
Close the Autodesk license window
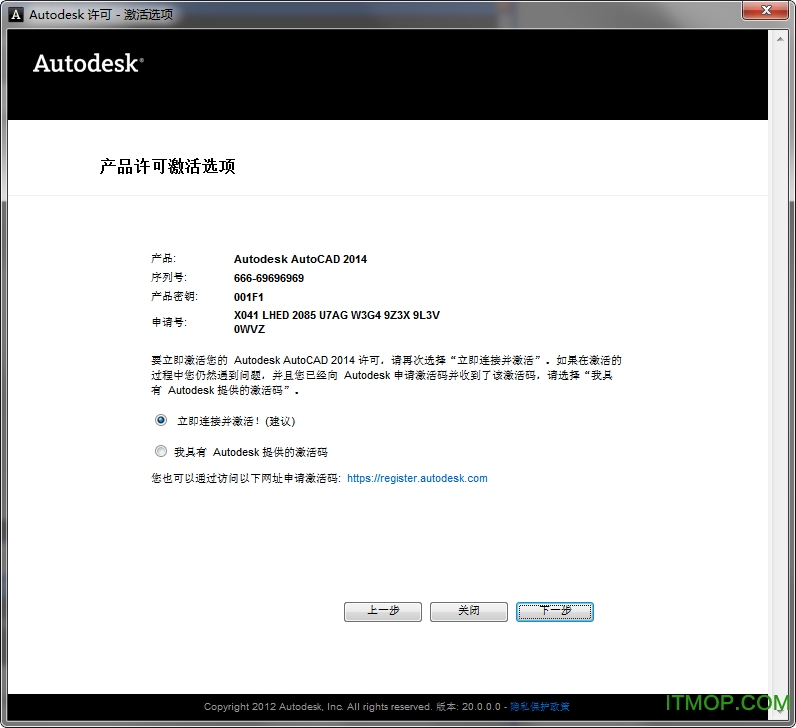tap(766, 10)
